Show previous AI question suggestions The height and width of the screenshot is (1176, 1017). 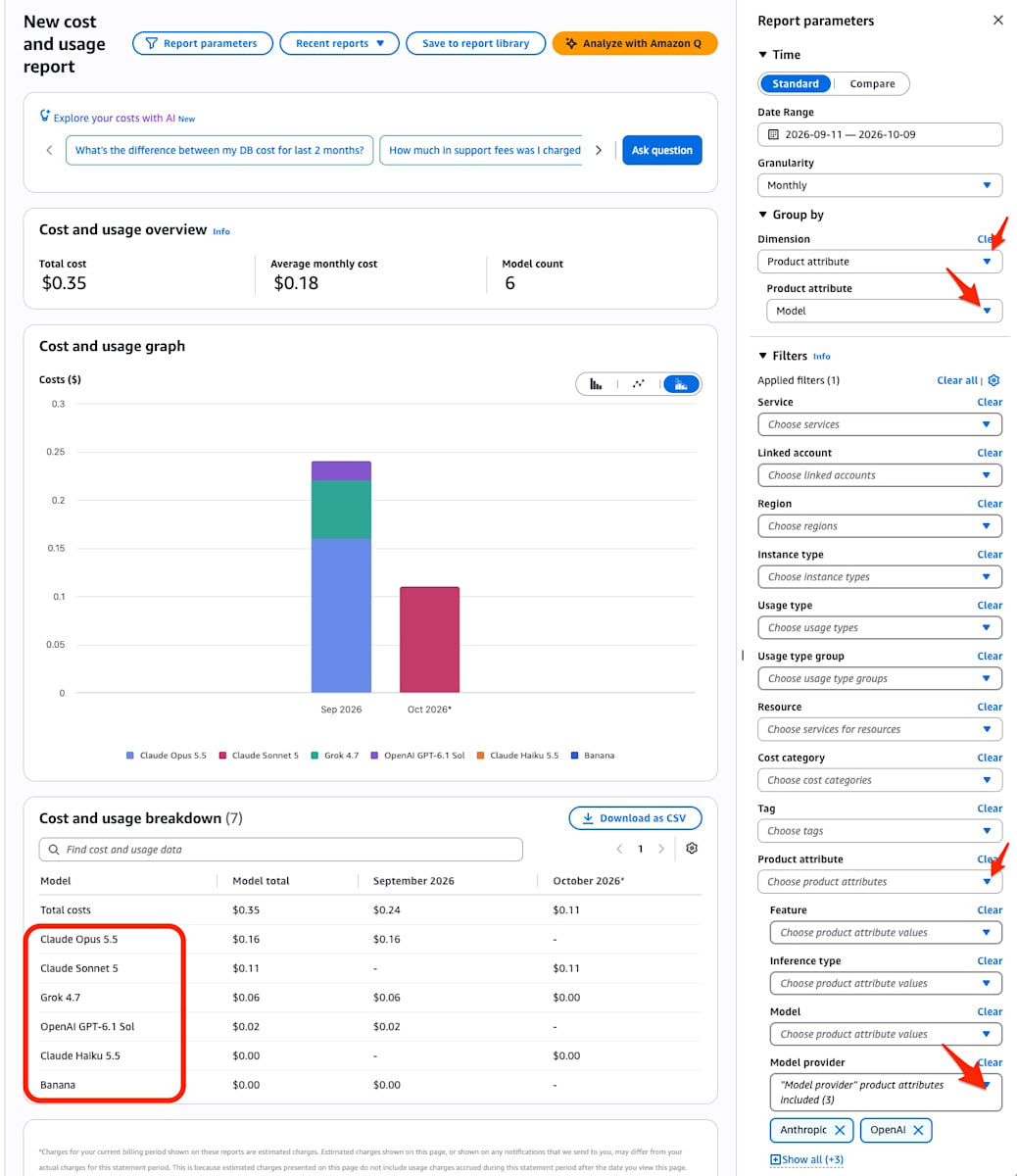49,150
